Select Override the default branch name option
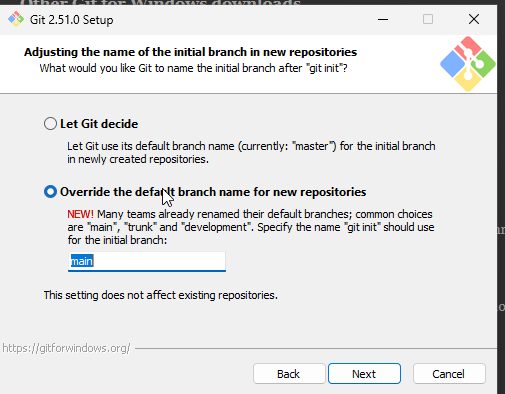The height and width of the screenshot is (394, 505). click(50, 192)
